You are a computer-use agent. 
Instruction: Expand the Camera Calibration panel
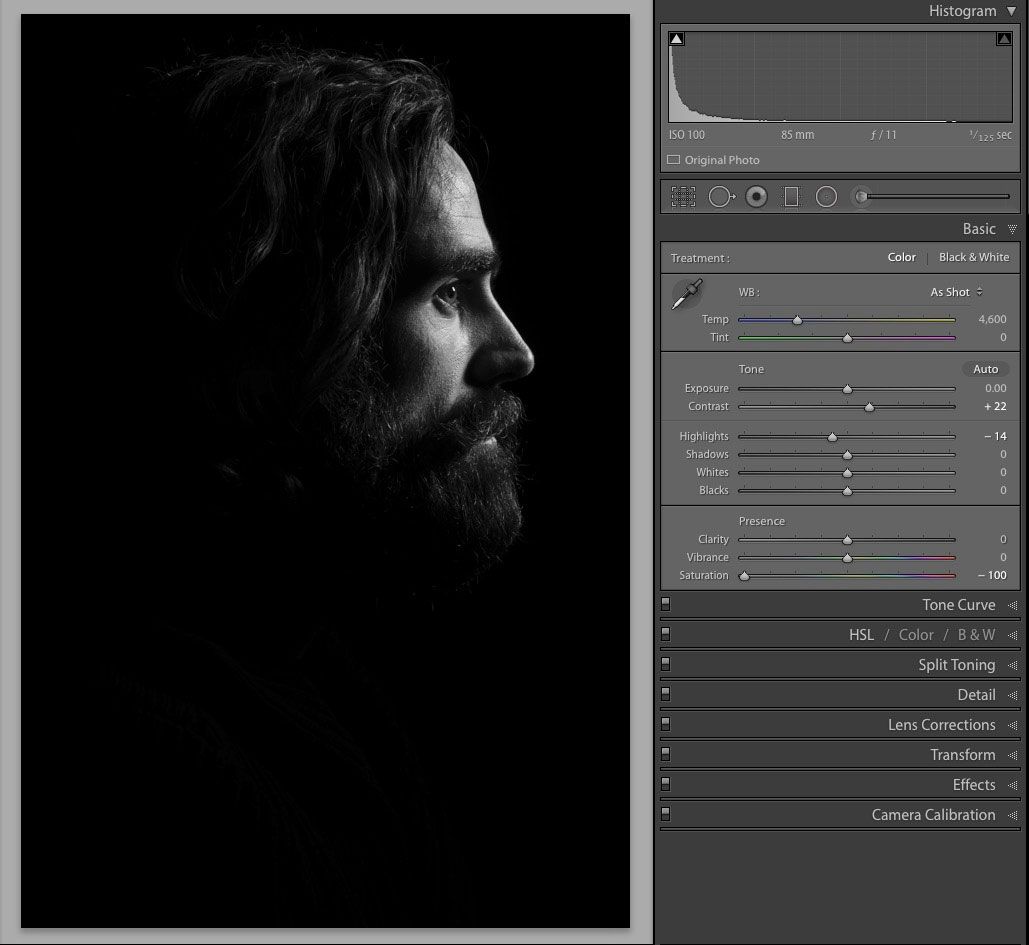point(1013,815)
